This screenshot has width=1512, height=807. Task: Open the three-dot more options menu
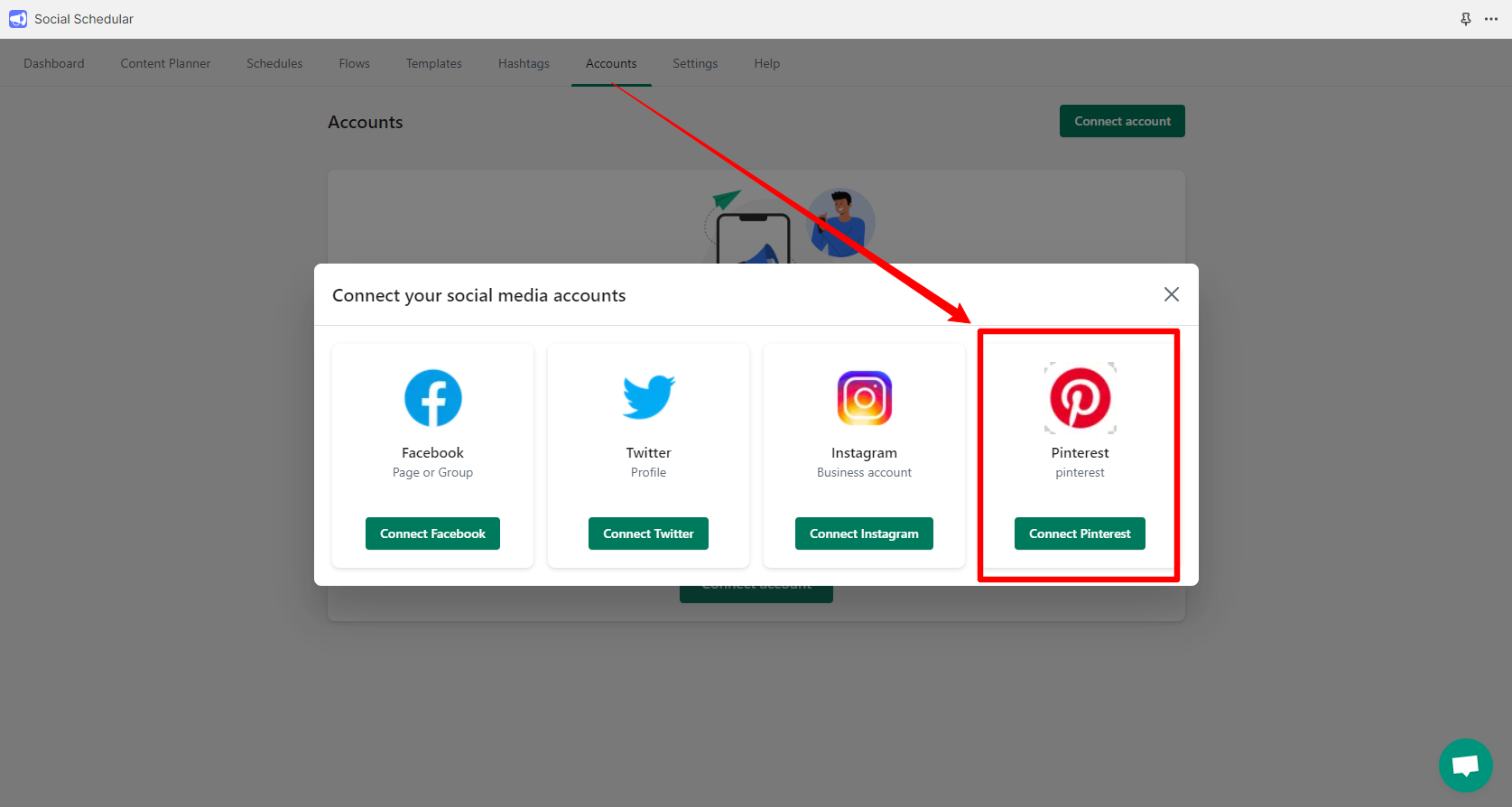coord(1491,19)
